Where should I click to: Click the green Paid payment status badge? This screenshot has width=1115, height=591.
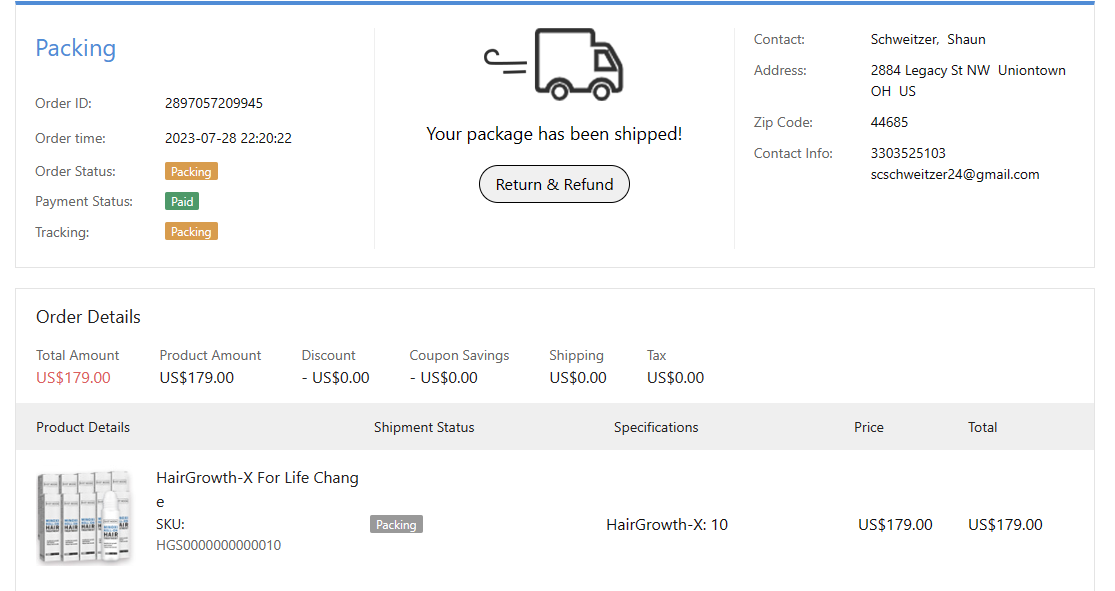tap(182, 202)
